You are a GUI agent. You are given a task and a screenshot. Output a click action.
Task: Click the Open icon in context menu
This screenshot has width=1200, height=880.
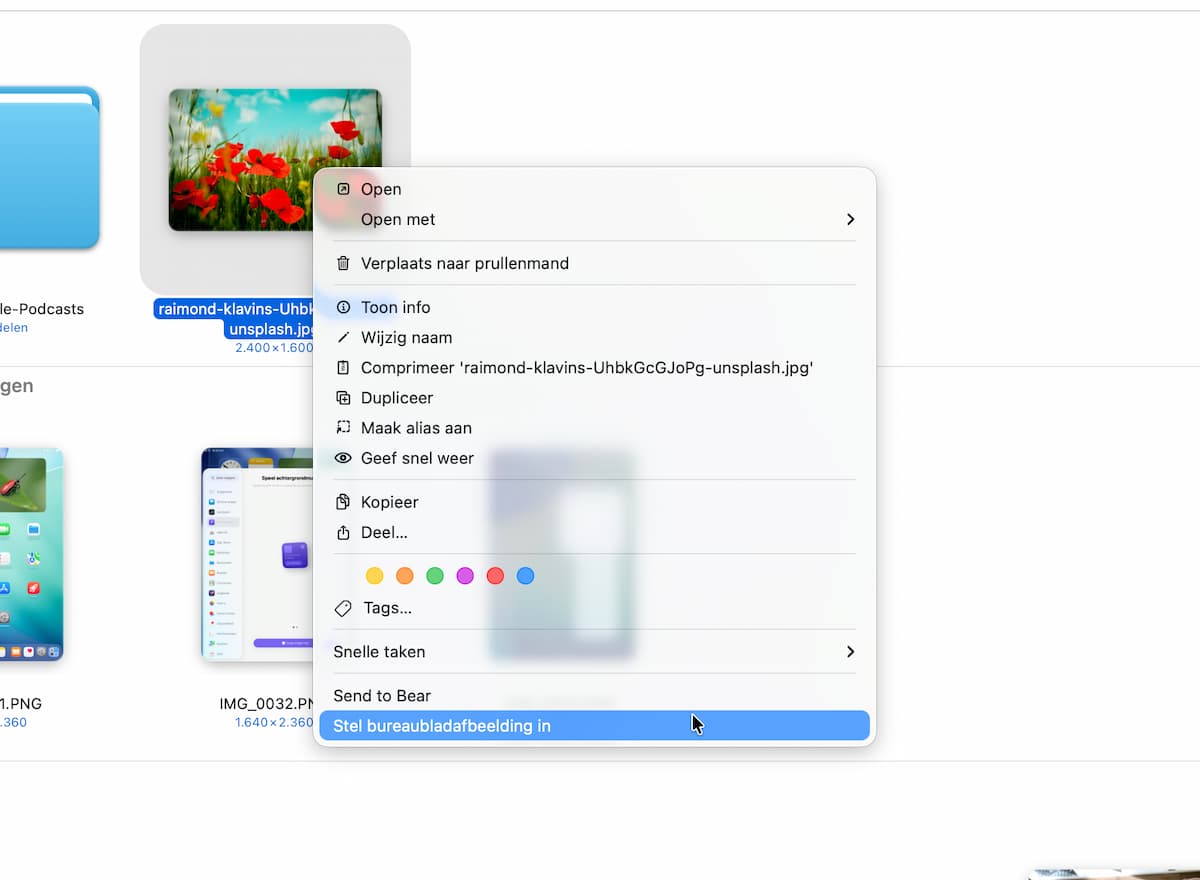pyautogui.click(x=343, y=189)
